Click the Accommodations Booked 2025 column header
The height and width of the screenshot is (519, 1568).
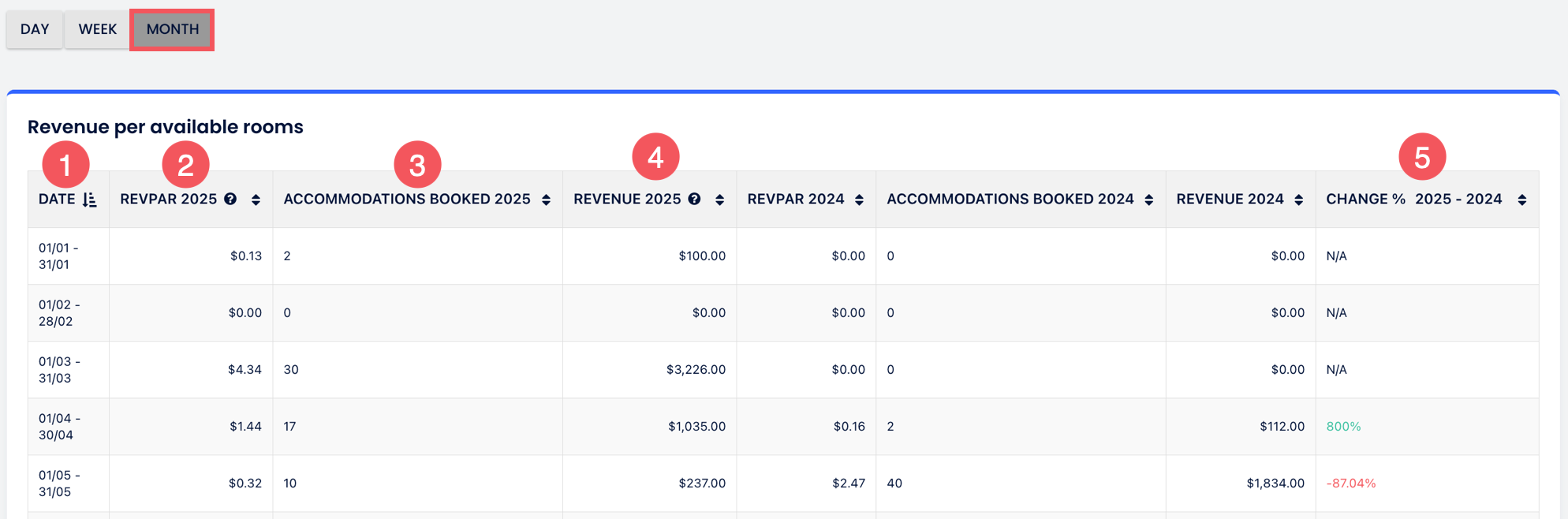tap(407, 199)
